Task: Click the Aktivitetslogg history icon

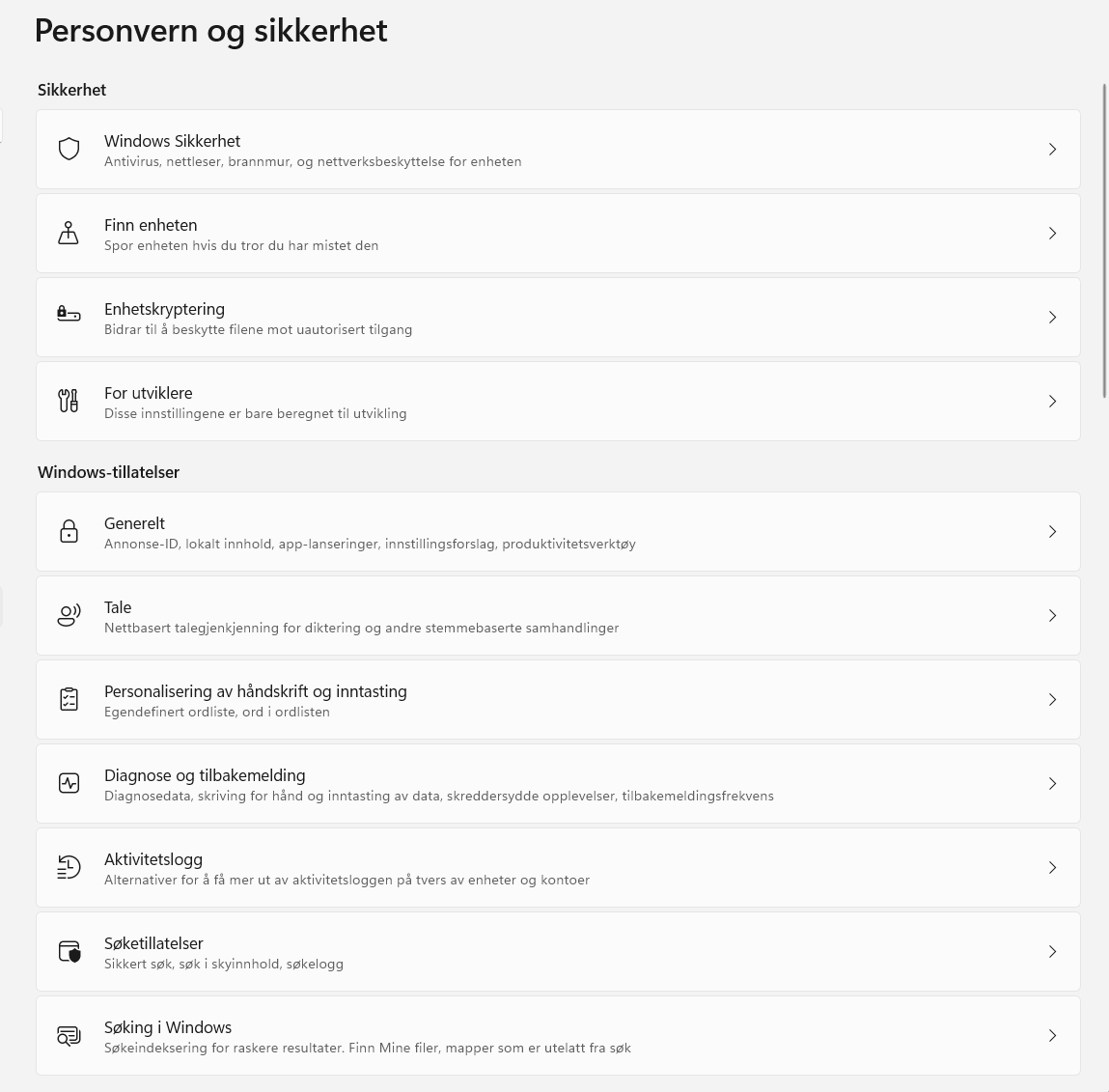Action: pos(69,867)
